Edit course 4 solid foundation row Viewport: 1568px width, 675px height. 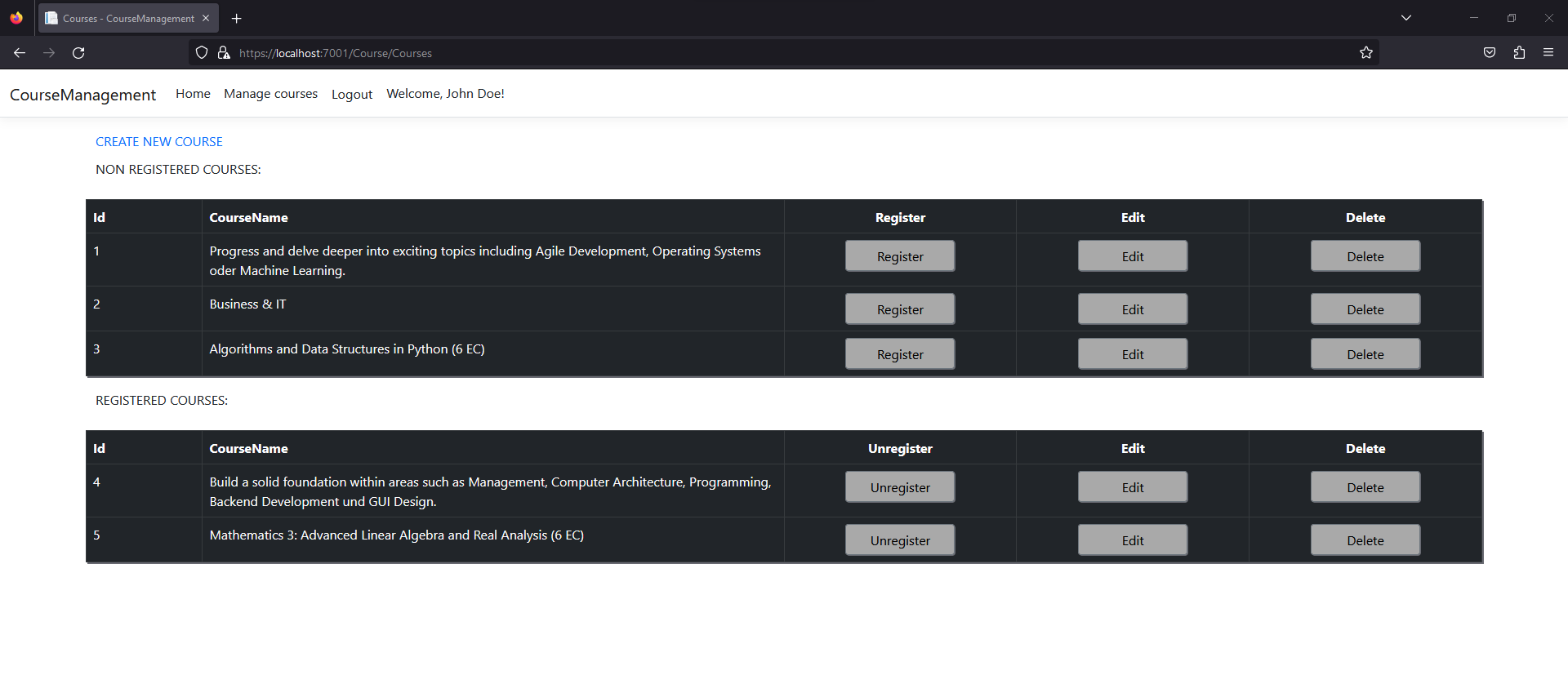(1133, 487)
